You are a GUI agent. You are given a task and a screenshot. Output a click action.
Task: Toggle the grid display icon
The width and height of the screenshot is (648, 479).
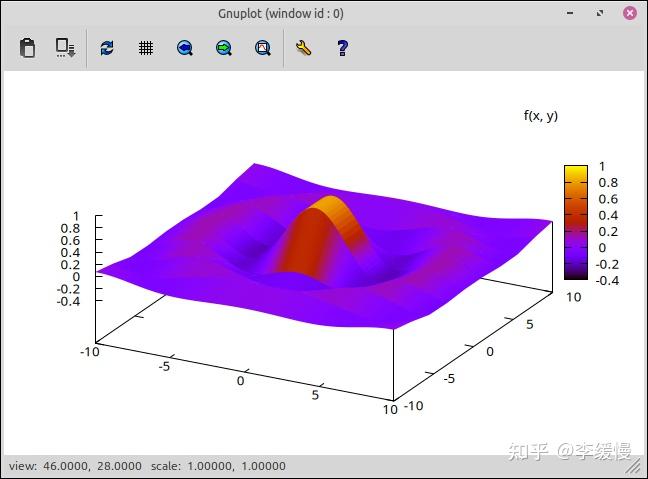(x=145, y=48)
